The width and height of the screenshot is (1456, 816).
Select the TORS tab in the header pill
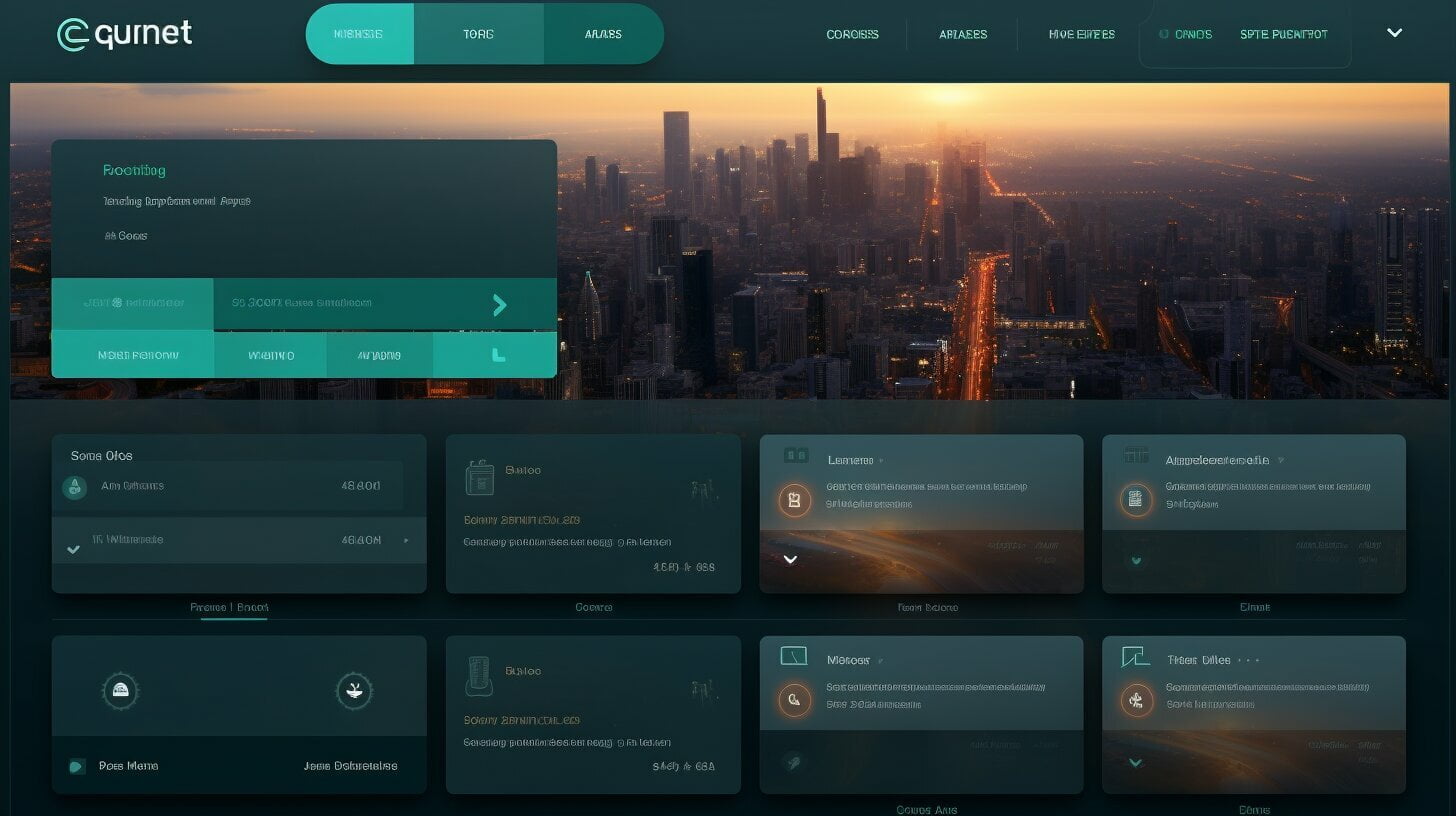pyautogui.click(x=478, y=34)
